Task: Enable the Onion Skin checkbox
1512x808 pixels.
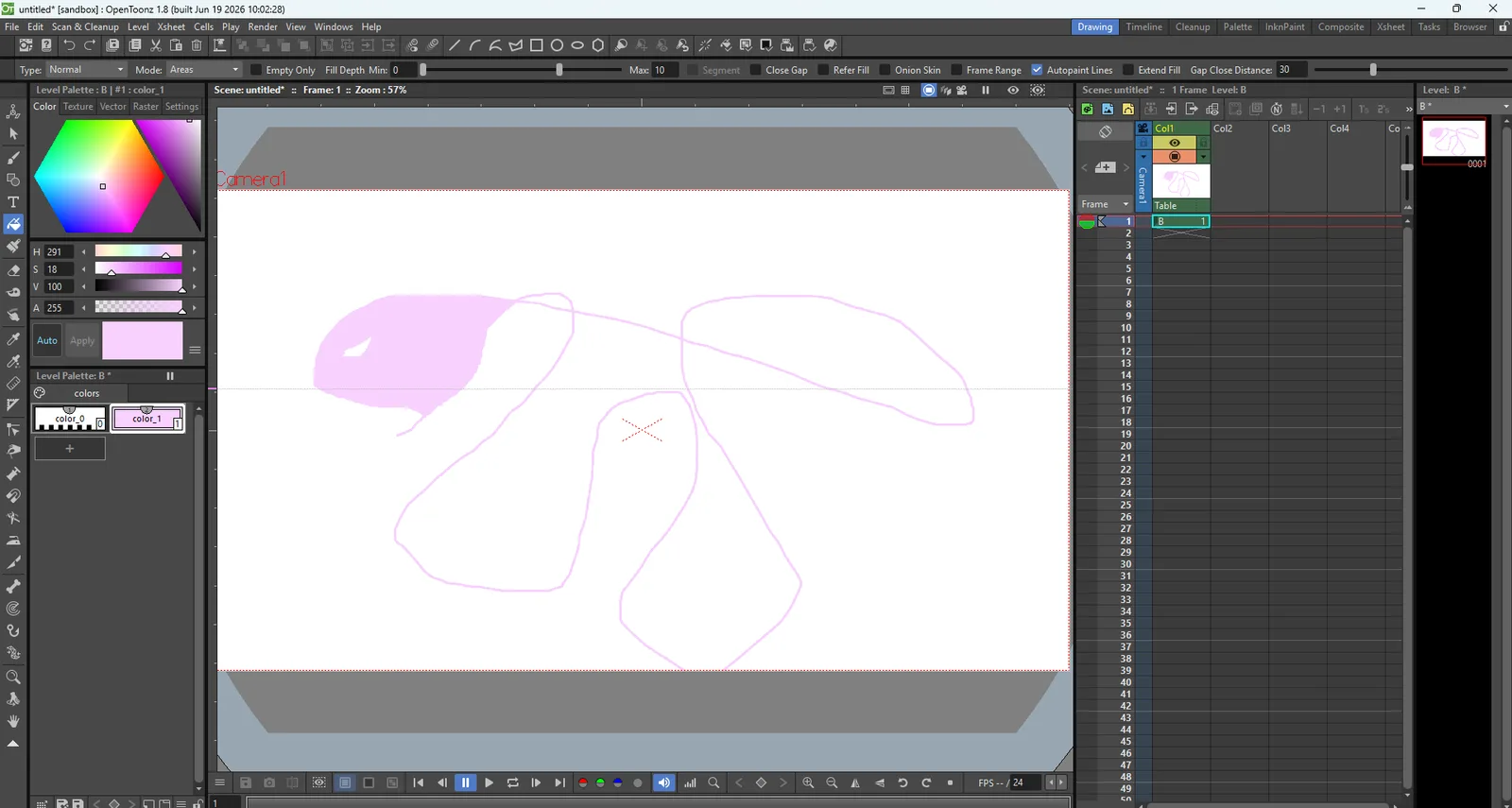Action: coord(885,70)
